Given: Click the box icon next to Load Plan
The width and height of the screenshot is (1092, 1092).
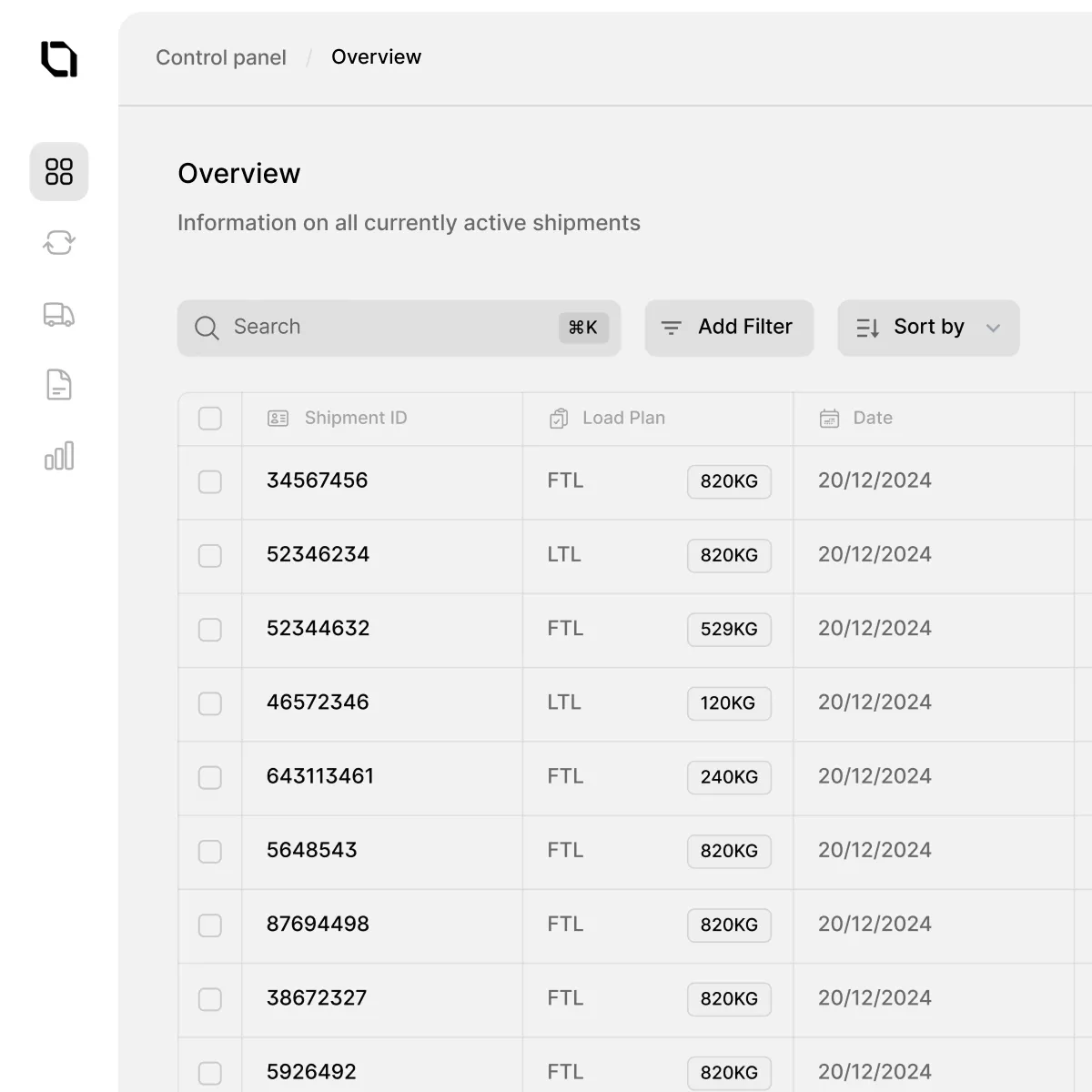Looking at the screenshot, I should click(558, 418).
